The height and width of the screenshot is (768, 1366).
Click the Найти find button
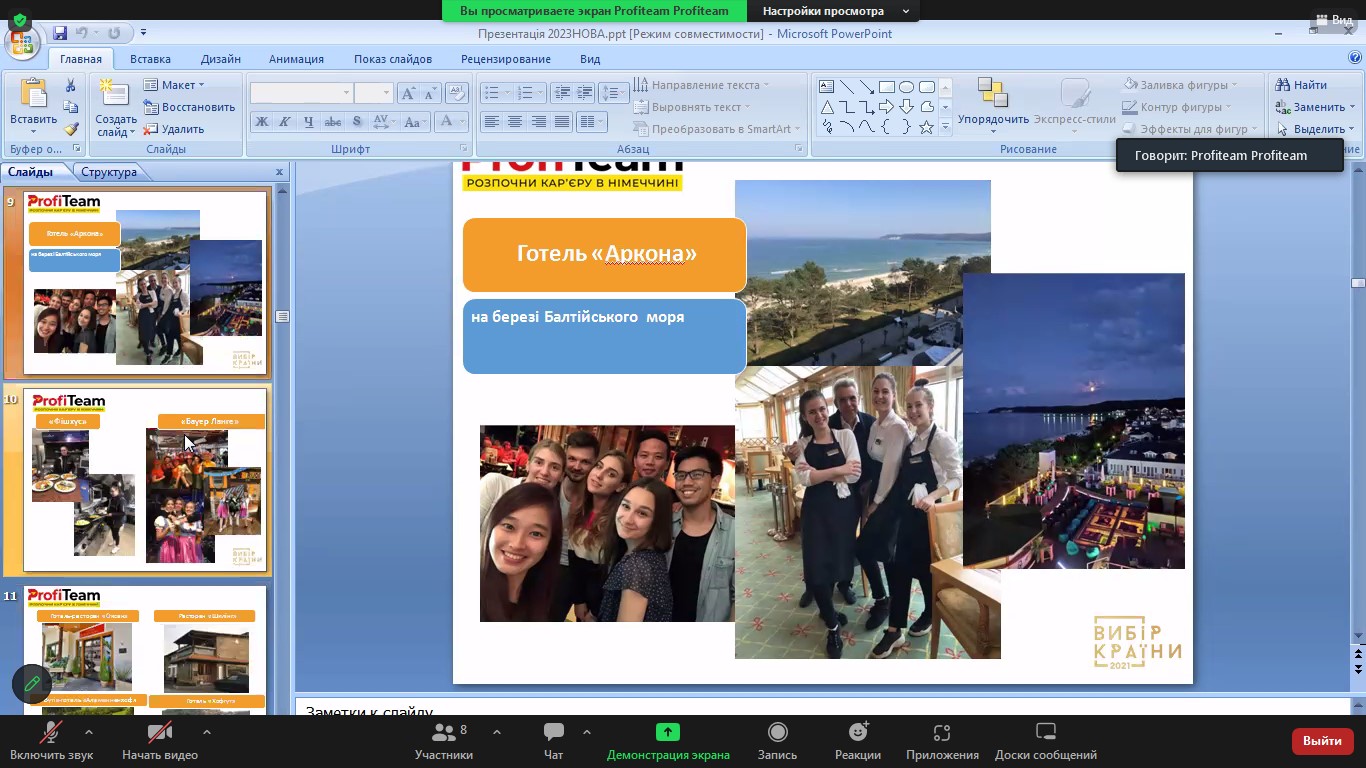click(1301, 85)
